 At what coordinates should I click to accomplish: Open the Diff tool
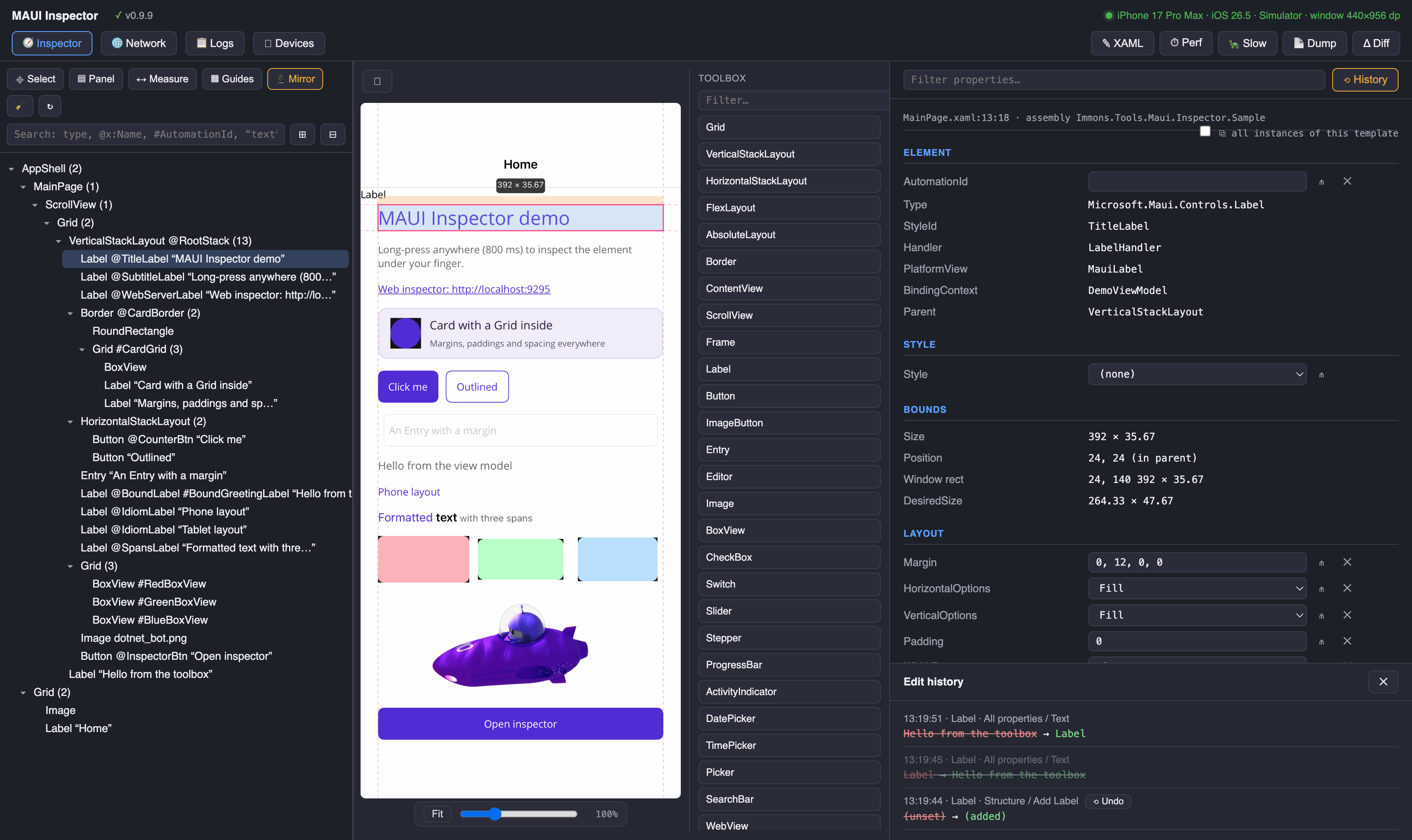coord(1376,43)
